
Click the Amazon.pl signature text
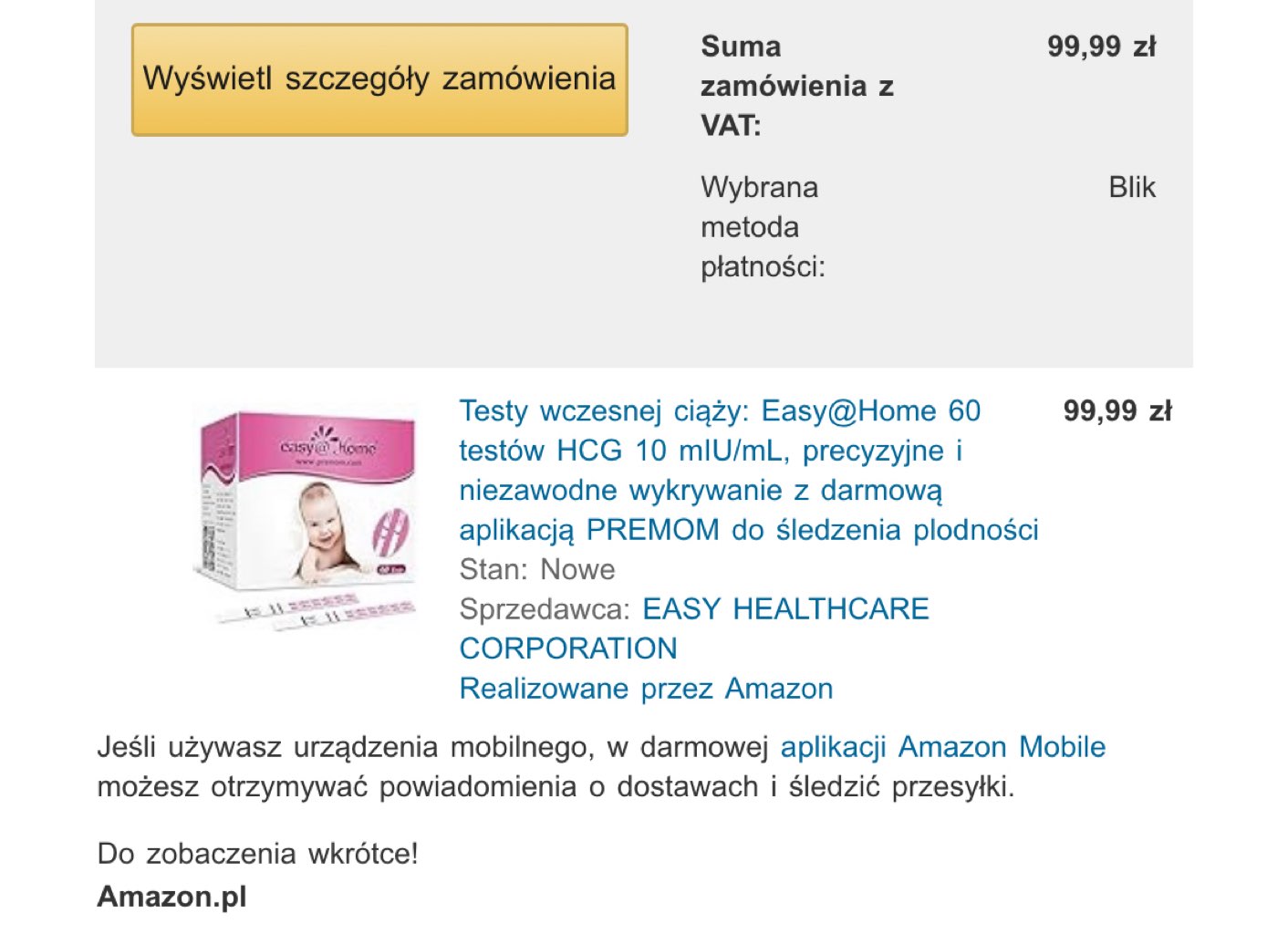[171, 897]
